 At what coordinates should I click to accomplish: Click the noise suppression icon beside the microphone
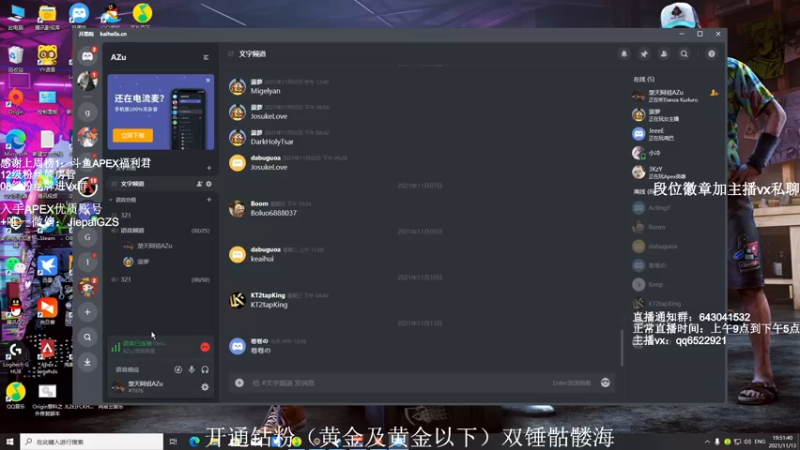[178, 369]
